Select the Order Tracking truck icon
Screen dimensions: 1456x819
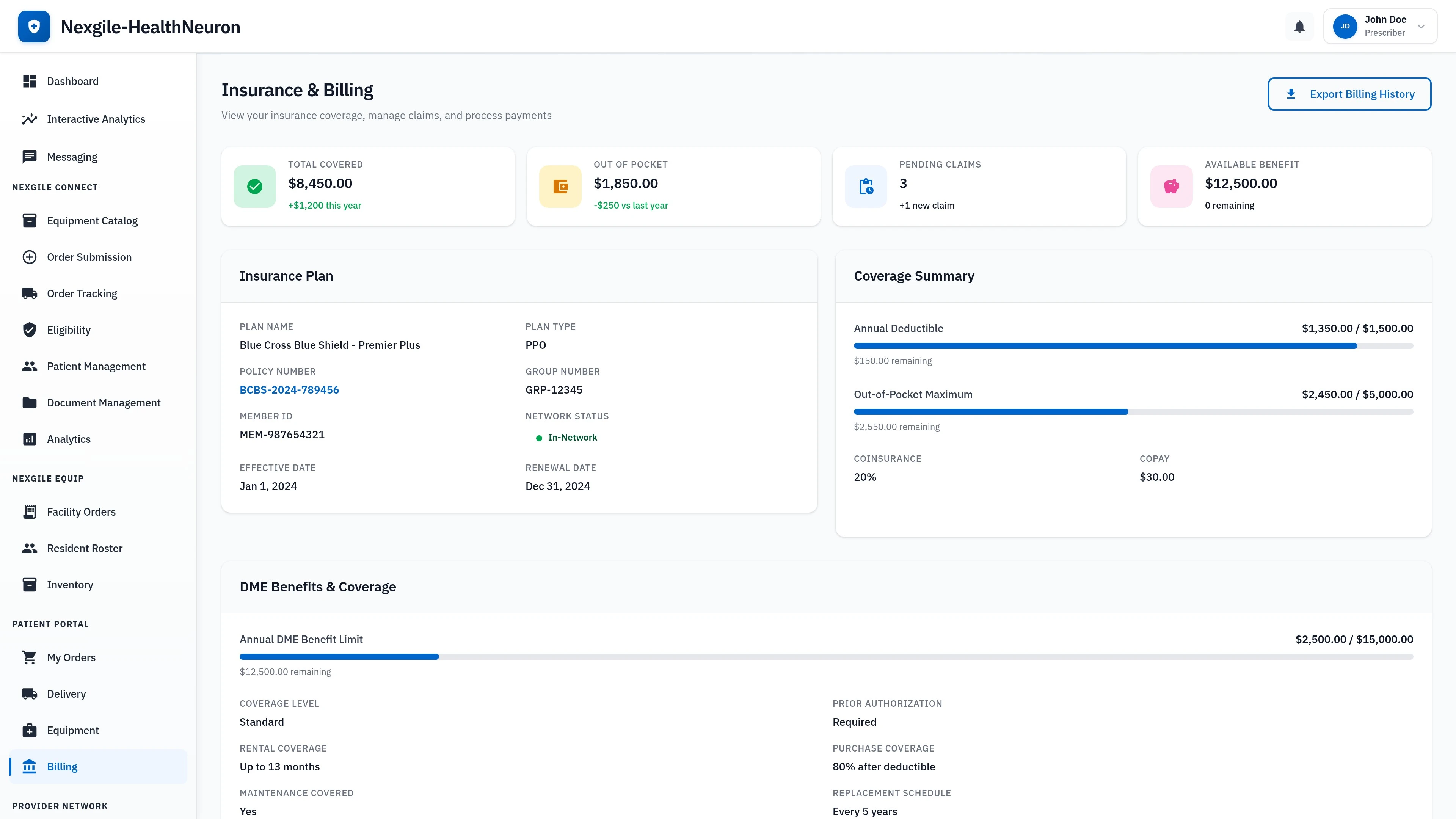30,293
